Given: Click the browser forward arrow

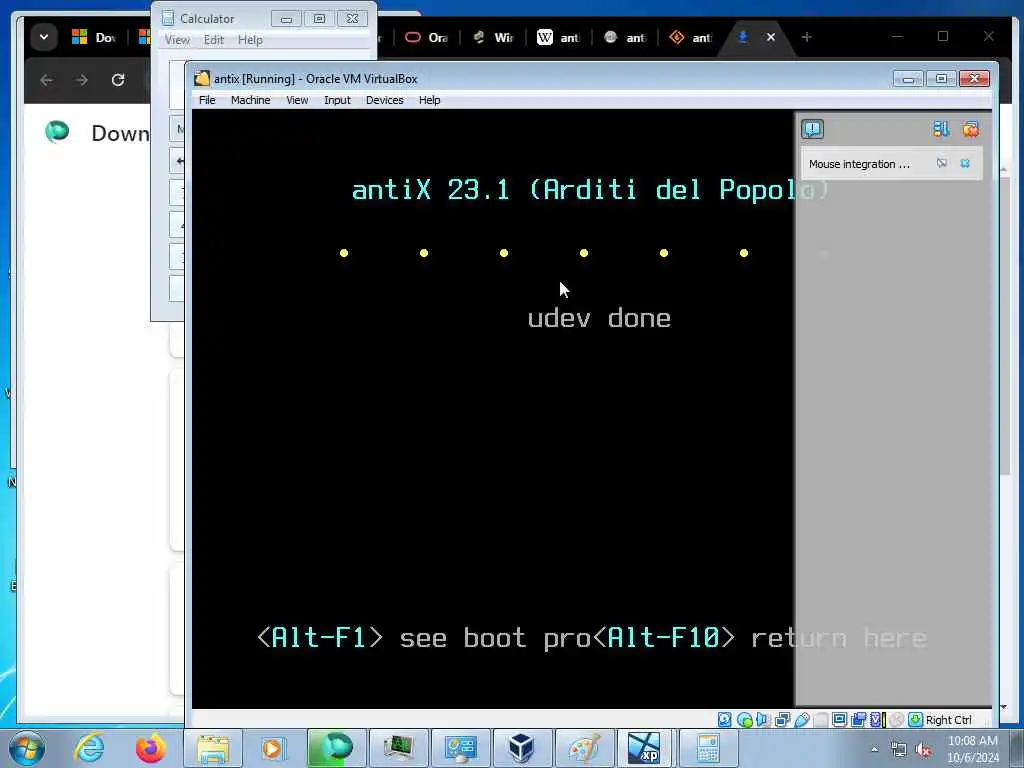Looking at the screenshot, I should point(81,80).
